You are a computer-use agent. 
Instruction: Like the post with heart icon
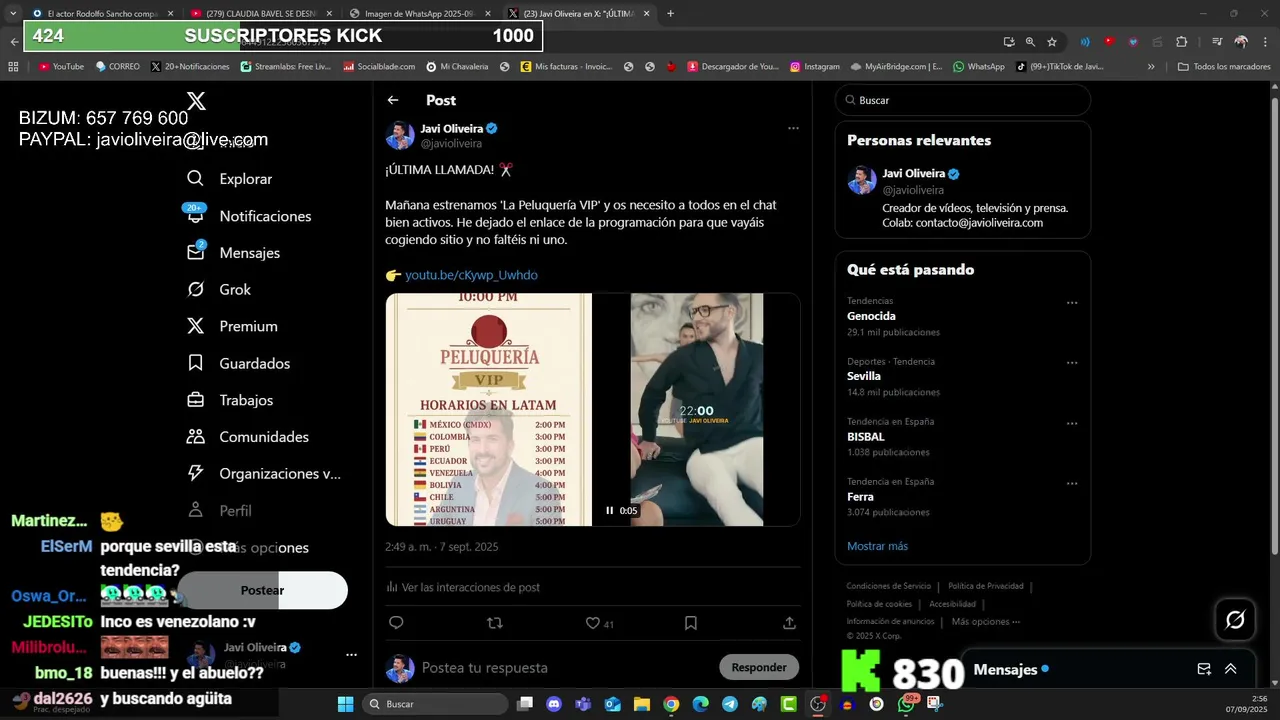(x=592, y=623)
